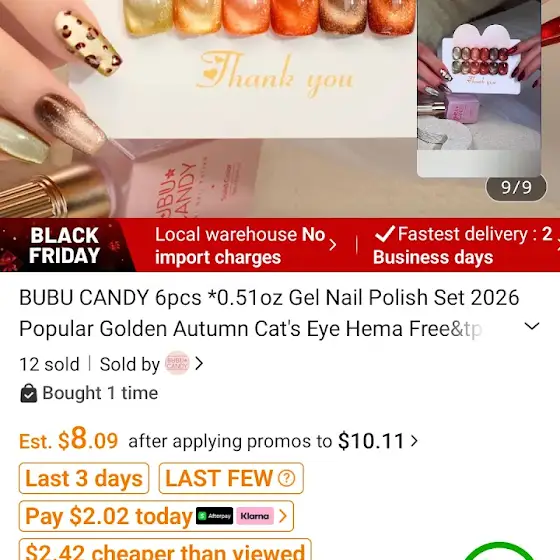Tap the $2.42 cheaper than viewed tag
Image resolution: width=560 pixels, height=560 pixels.
click(x=165, y=550)
